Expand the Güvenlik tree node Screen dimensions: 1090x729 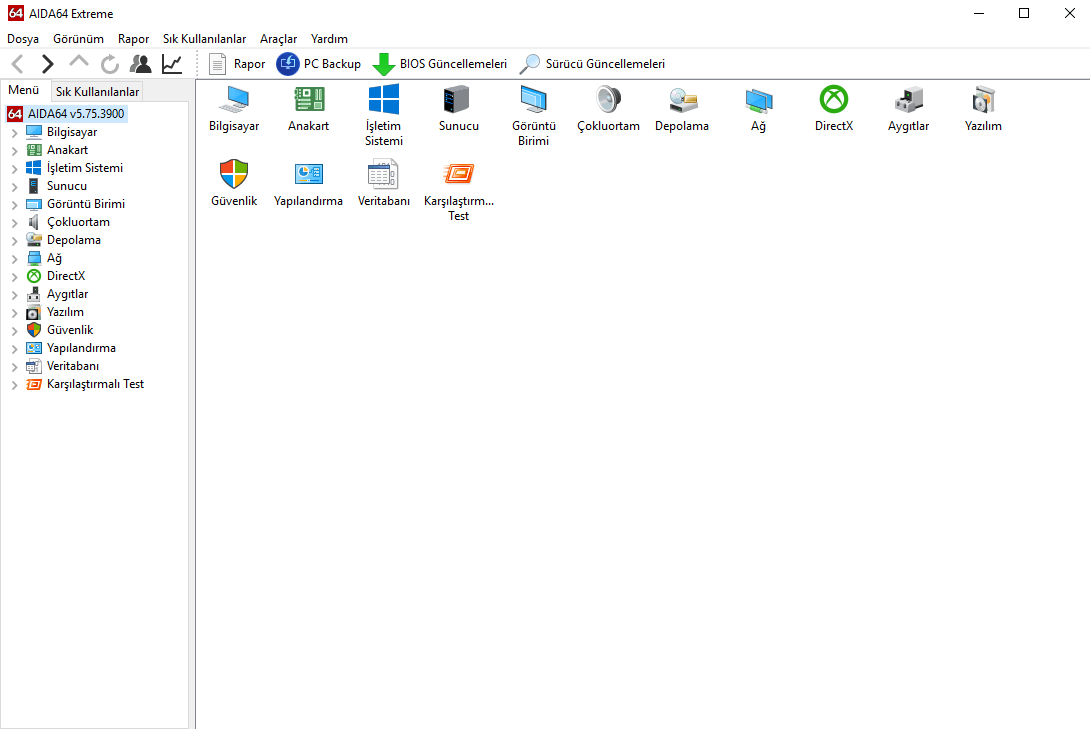pos(15,331)
